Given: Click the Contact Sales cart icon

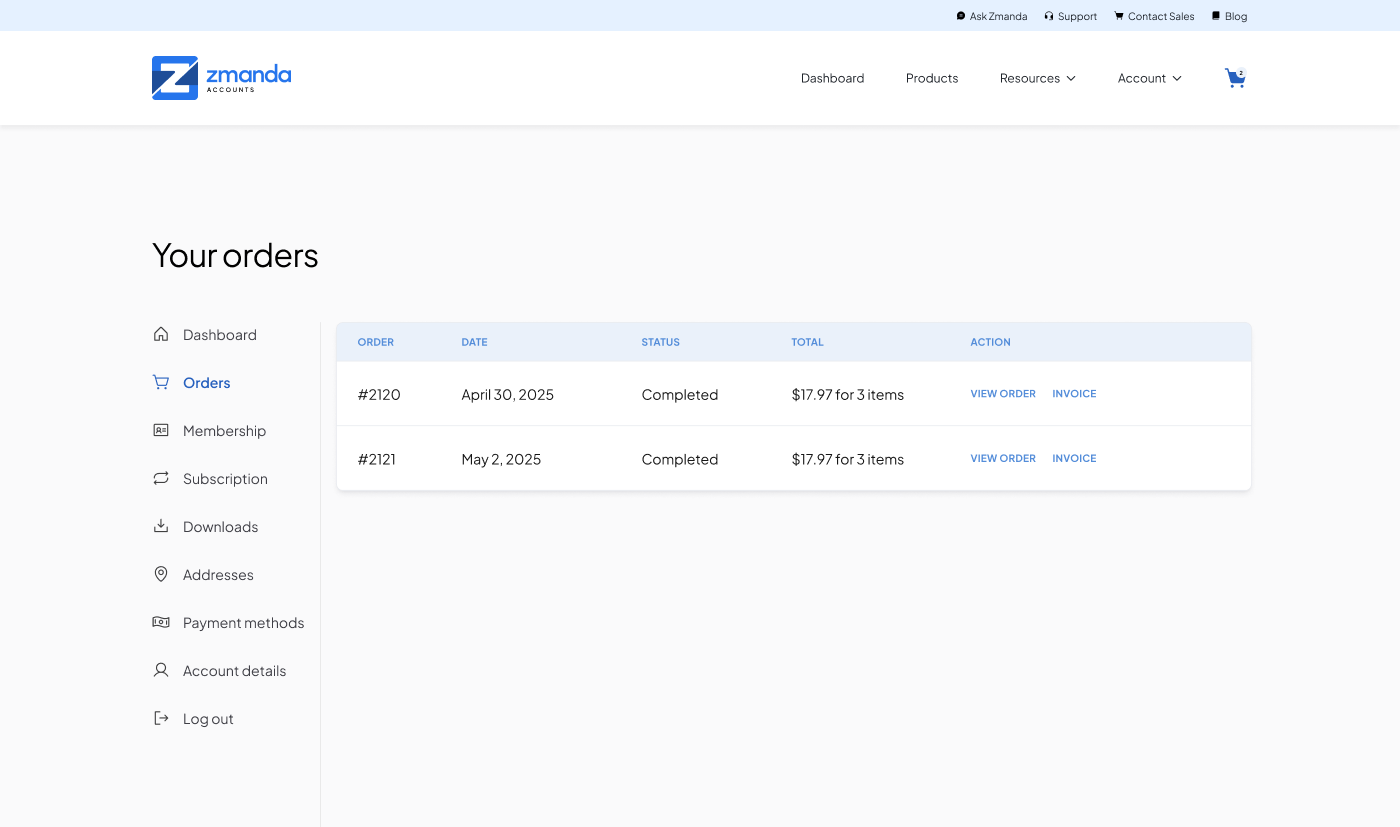Looking at the screenshot, I should [1119, 16].
